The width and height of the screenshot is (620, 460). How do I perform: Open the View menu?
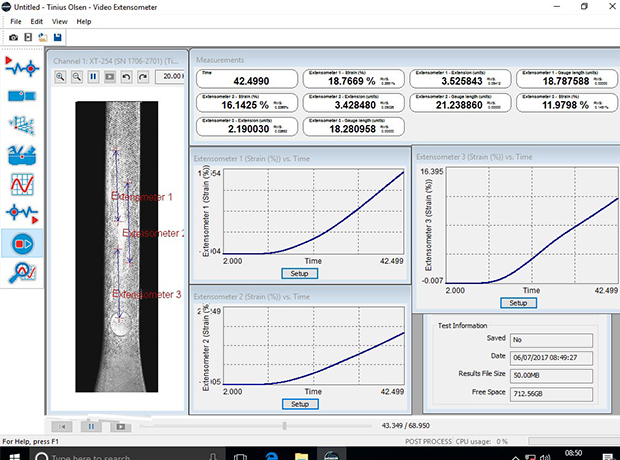click(59, 21)
